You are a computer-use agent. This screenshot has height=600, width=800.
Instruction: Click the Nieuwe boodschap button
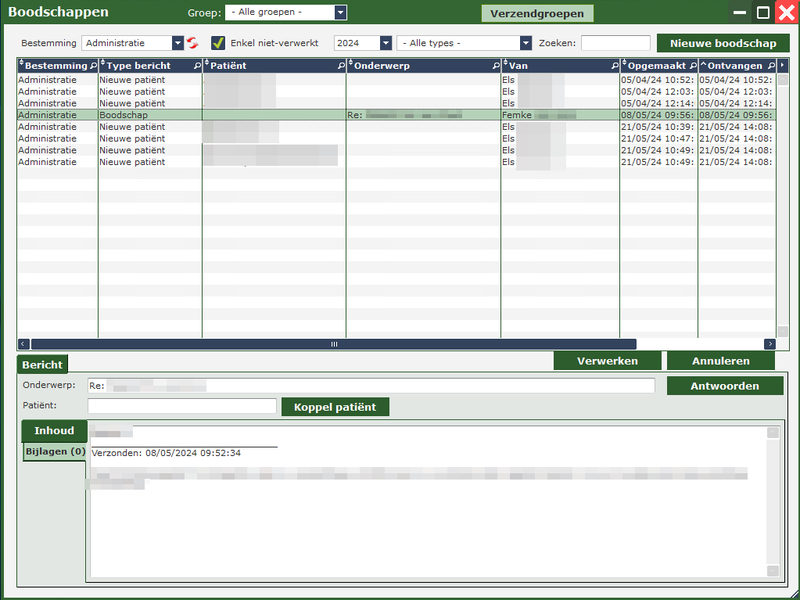click(x=722, y=43)
